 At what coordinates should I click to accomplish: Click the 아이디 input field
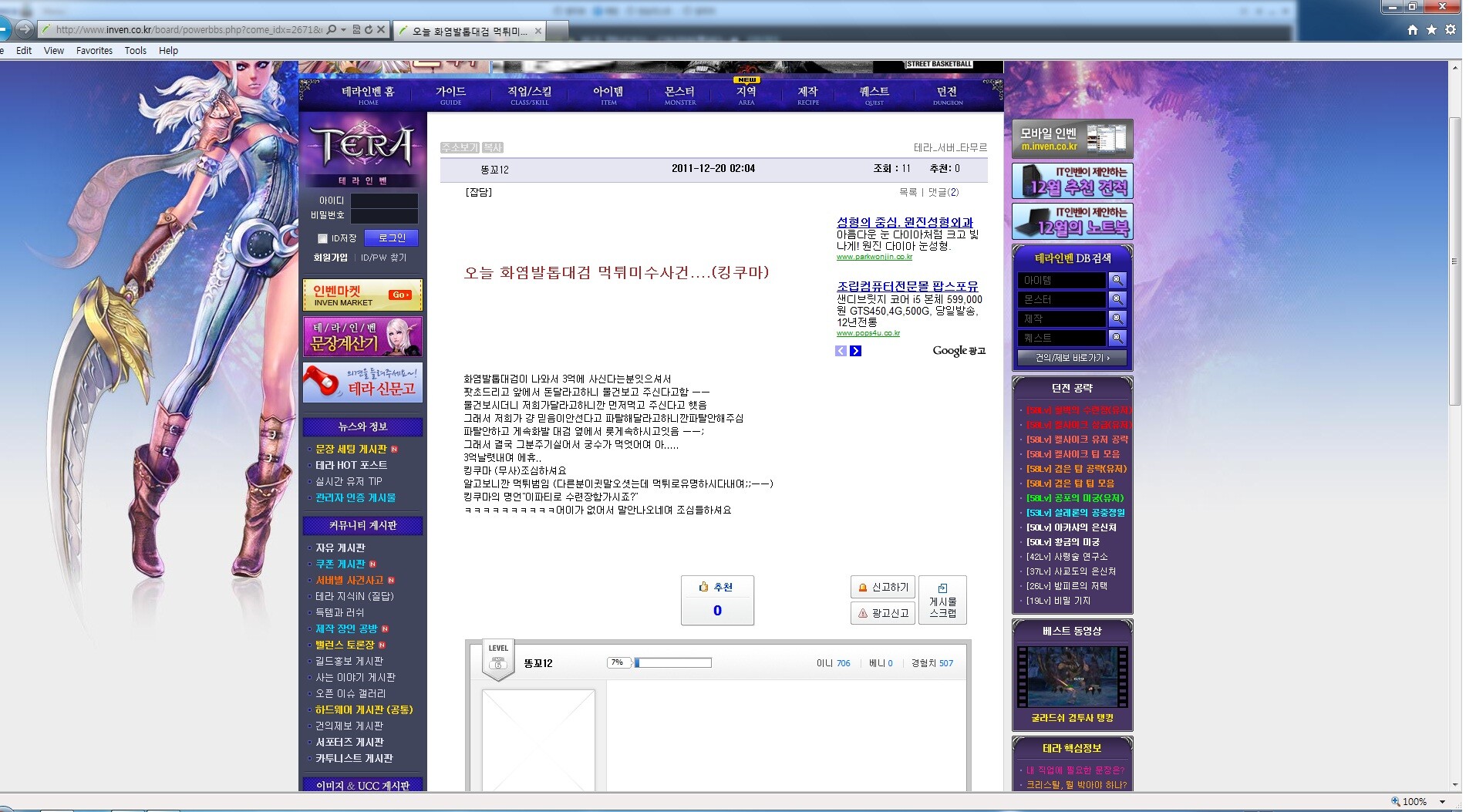coord(384,200)
